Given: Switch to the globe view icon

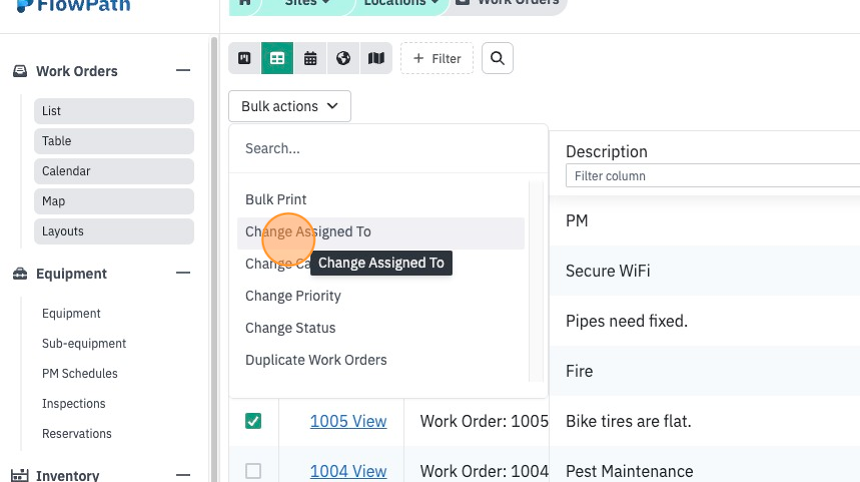Looking at the screenshot, I should pyautogui.click(x=343, y=58).
